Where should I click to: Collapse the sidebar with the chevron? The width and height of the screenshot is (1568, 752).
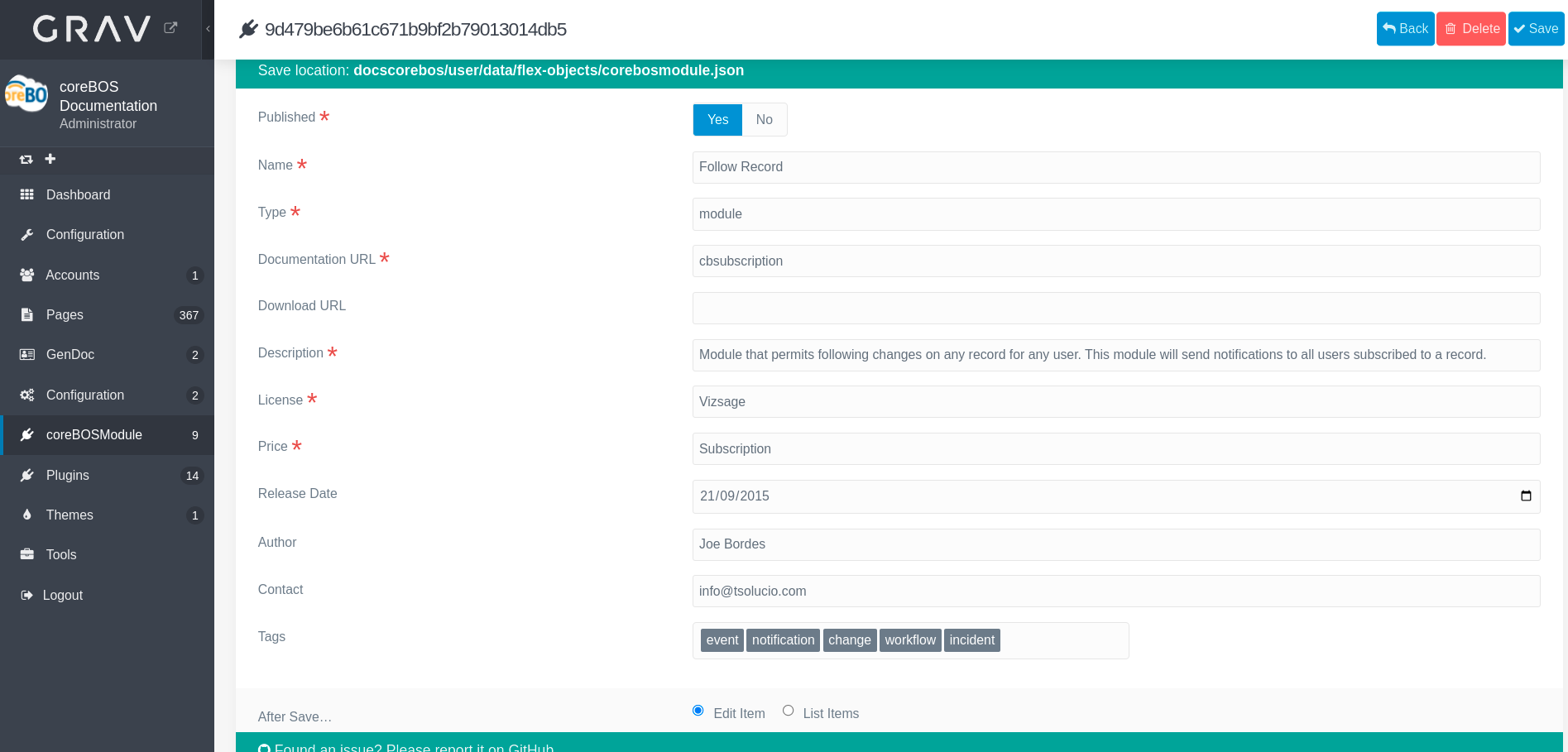click(x=208, y=29)
